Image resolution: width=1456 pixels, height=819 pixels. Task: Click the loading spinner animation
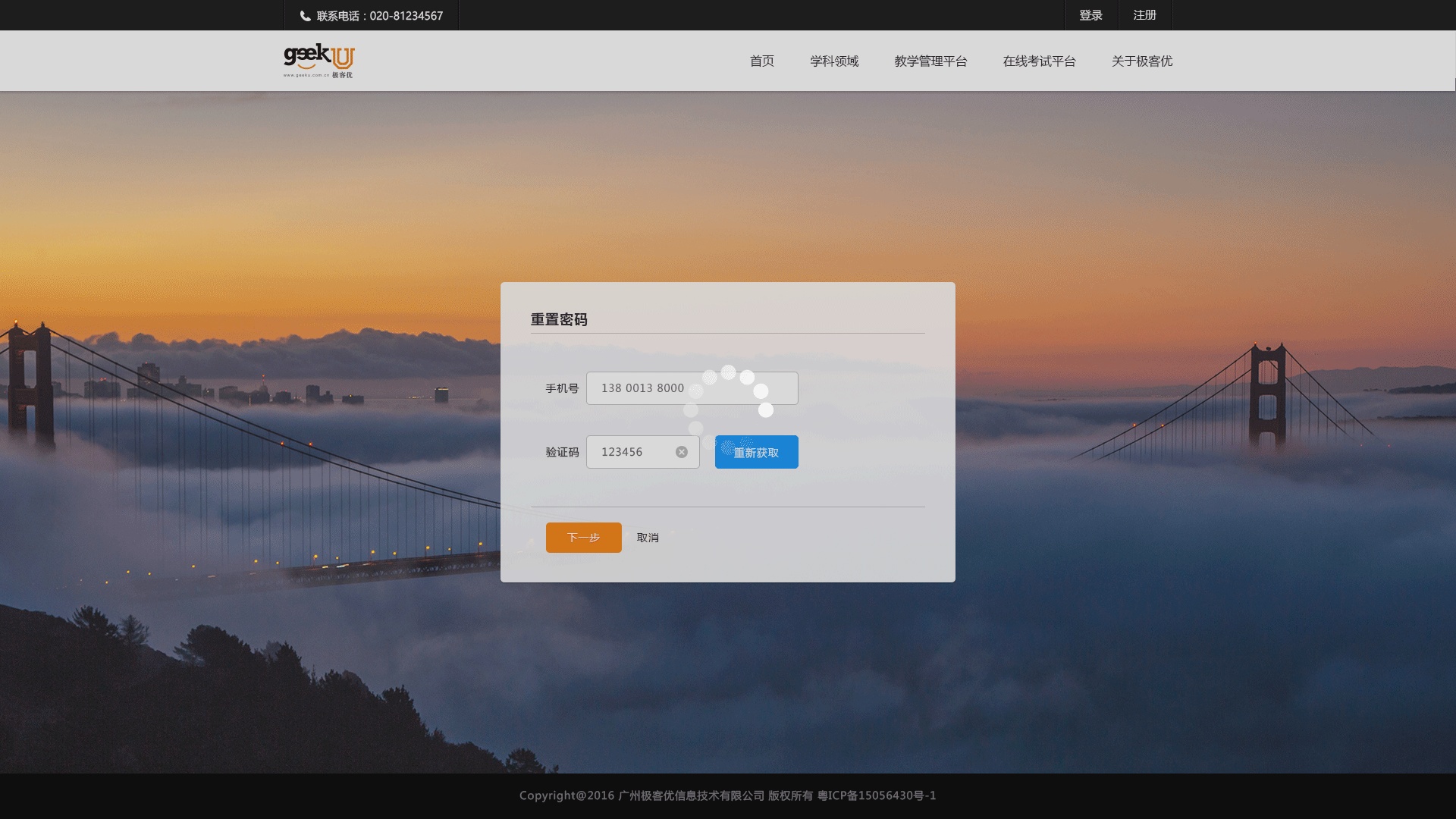(x=728, y=409)
